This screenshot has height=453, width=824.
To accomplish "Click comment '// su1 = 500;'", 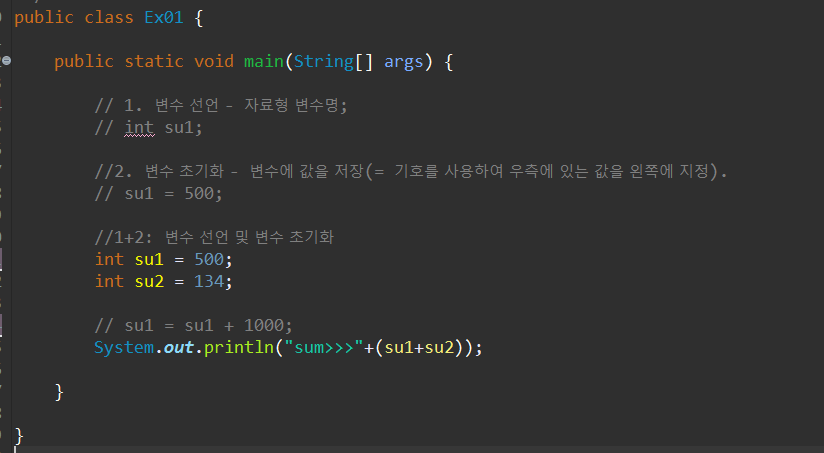I will pyautogui.click(x=158, y=193).
